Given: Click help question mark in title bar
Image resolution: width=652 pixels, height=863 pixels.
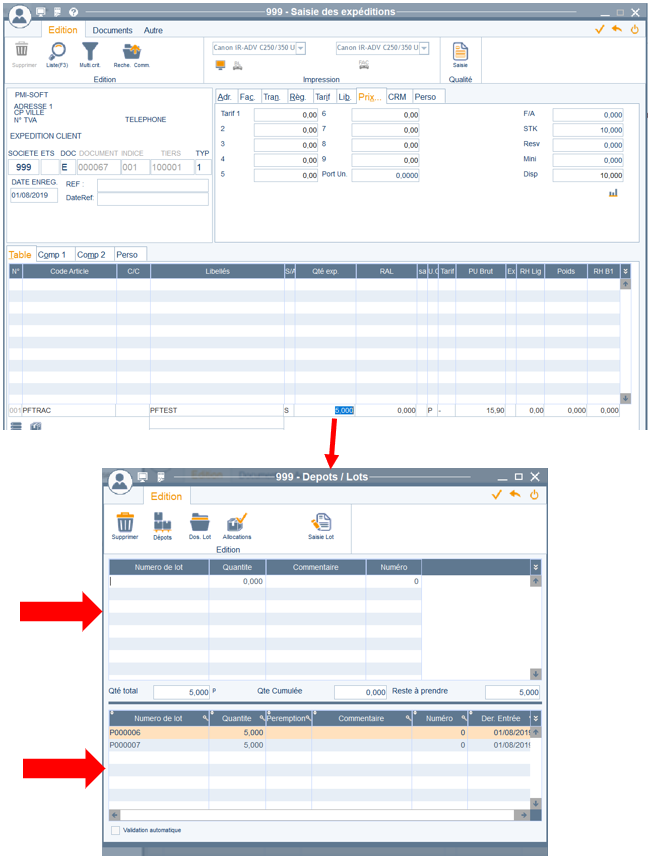Looking at the screenshot, I should (x=74, y=12).
